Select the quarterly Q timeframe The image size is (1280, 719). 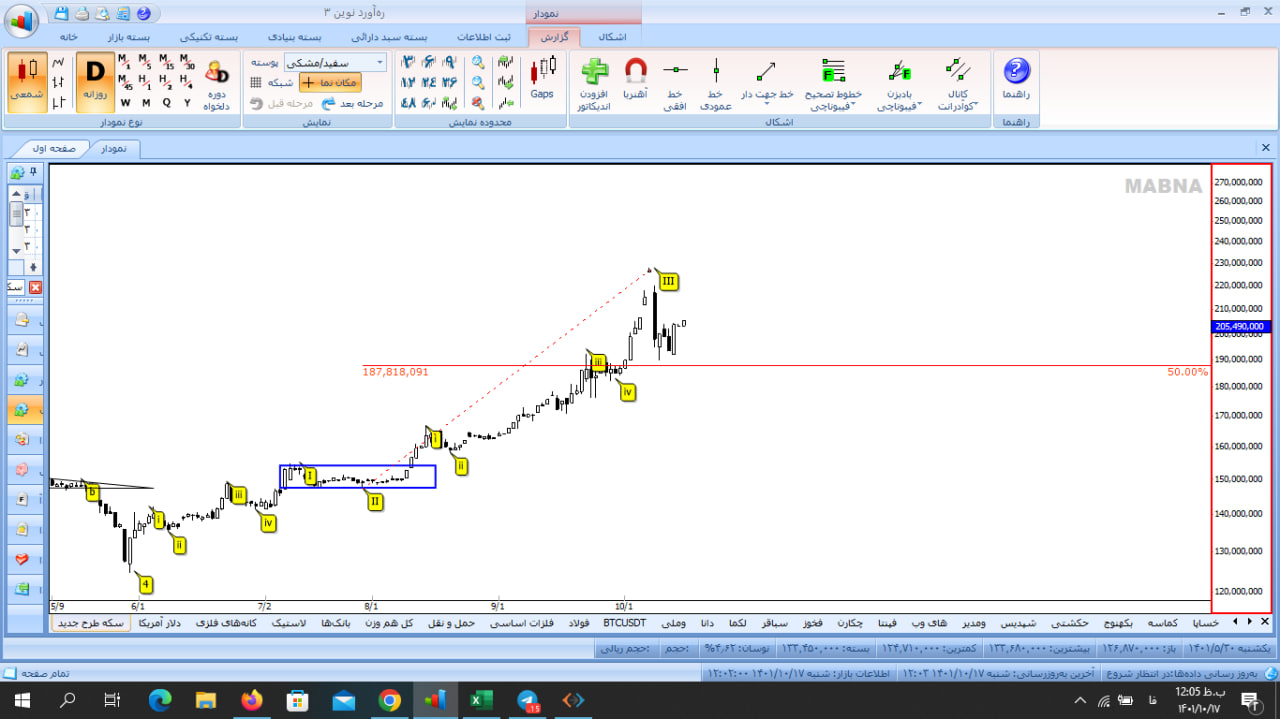(x=167, y=103)
